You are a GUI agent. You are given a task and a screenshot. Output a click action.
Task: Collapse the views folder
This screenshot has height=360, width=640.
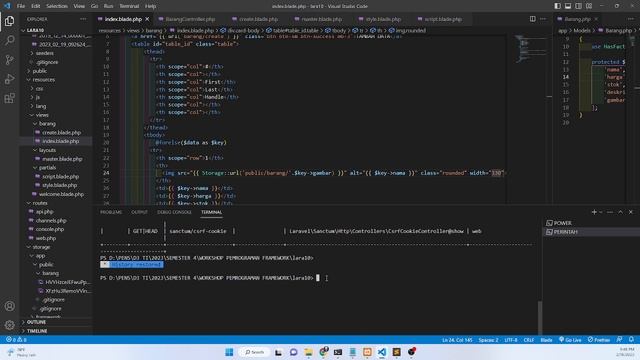coord(56,115)
